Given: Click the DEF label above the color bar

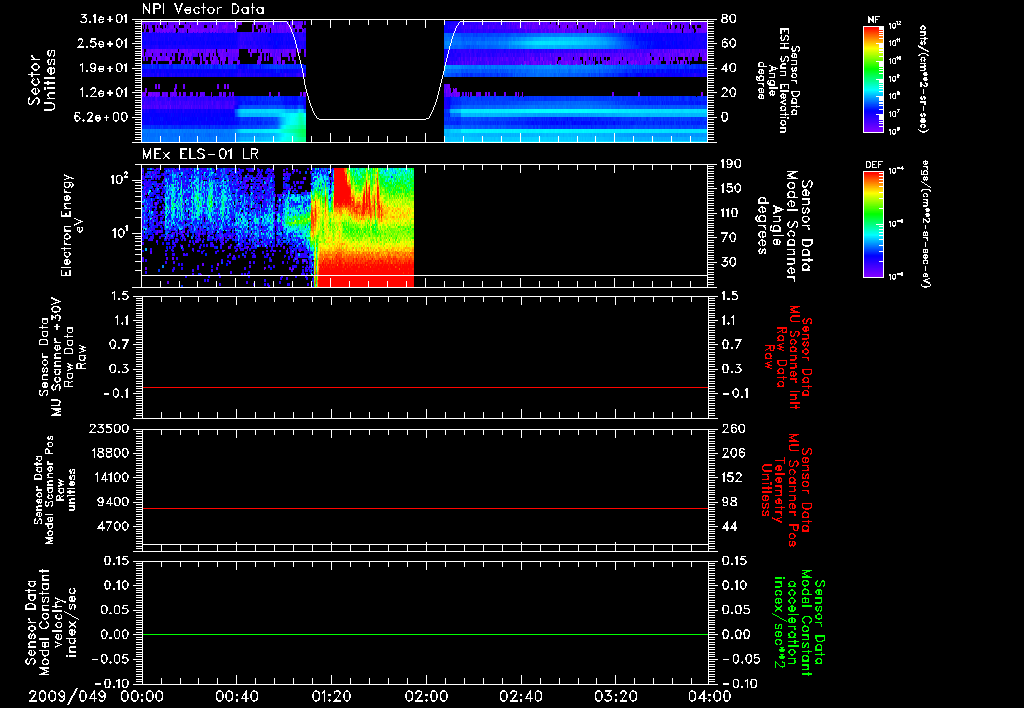Looking at the screenshot, I should pyautogui.click(x=873, y=165).
